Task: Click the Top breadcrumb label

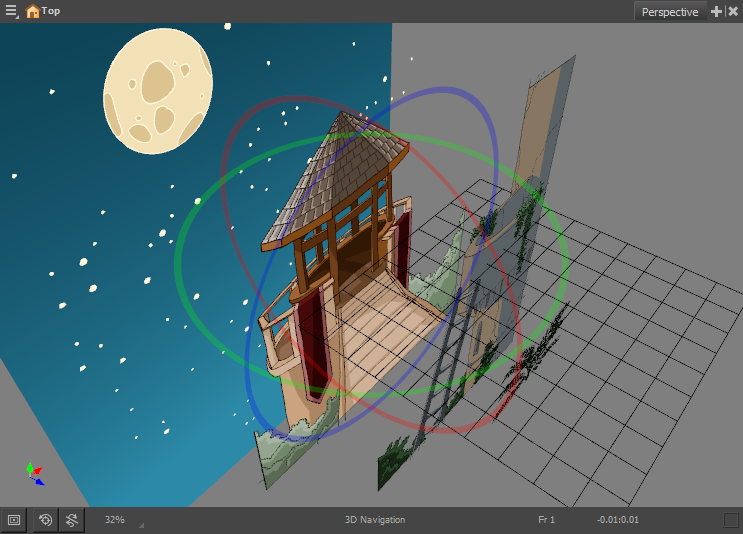Action: pos(51,10)
